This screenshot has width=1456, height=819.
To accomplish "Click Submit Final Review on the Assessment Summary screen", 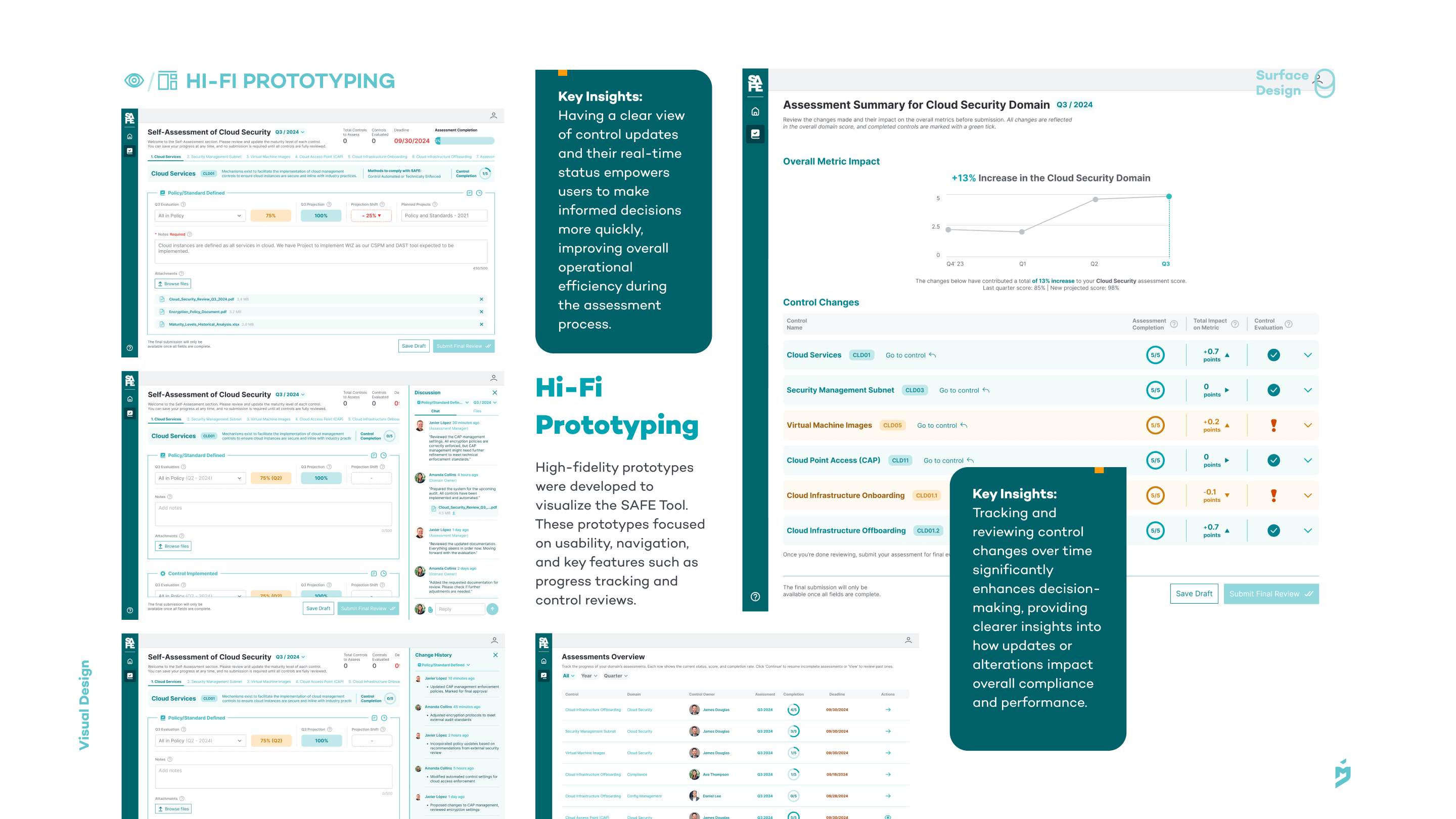I will 1271,594.
